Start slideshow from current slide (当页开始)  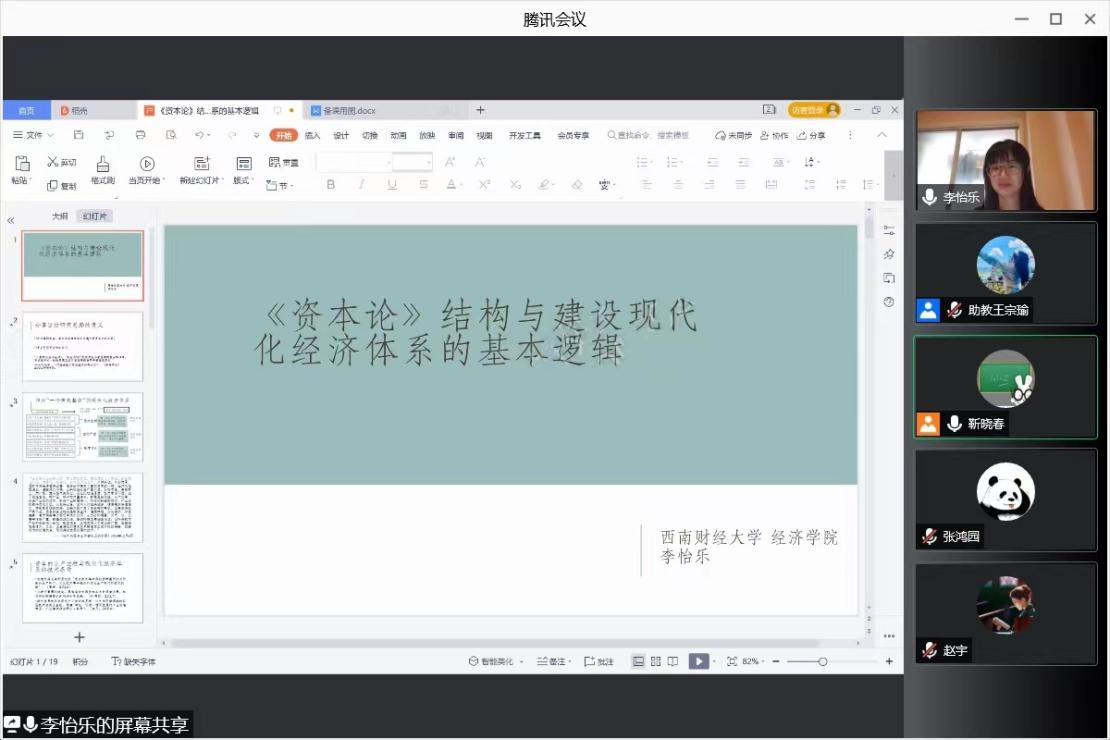[x=147, y=164]
